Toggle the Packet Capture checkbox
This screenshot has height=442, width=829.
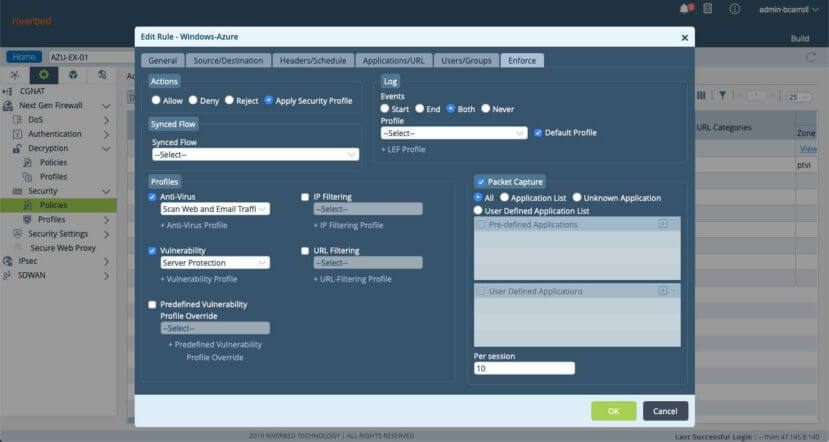481,182
